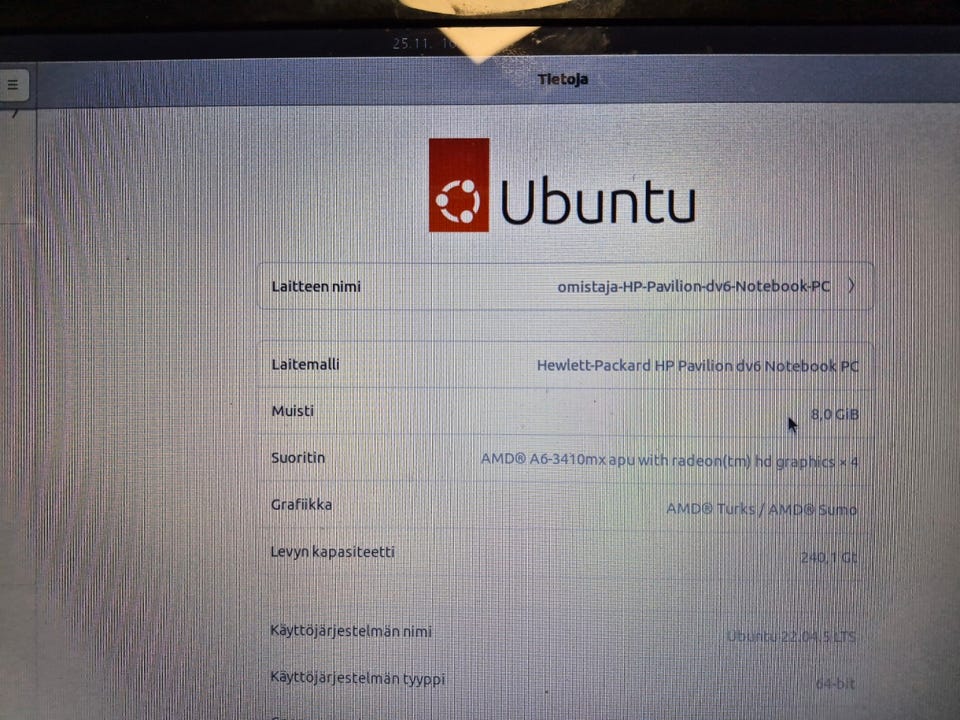Select the AMD A6-3410mx processor value

669,460
